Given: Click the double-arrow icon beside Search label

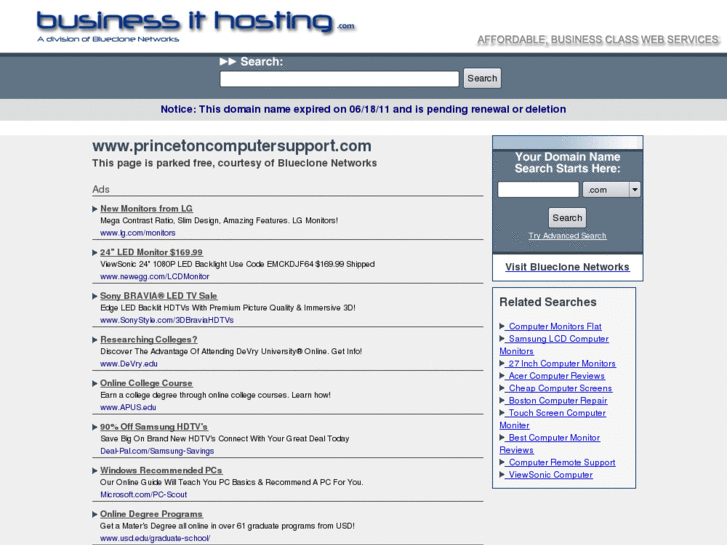Looking at the screenshot, I should coord(228,61).
